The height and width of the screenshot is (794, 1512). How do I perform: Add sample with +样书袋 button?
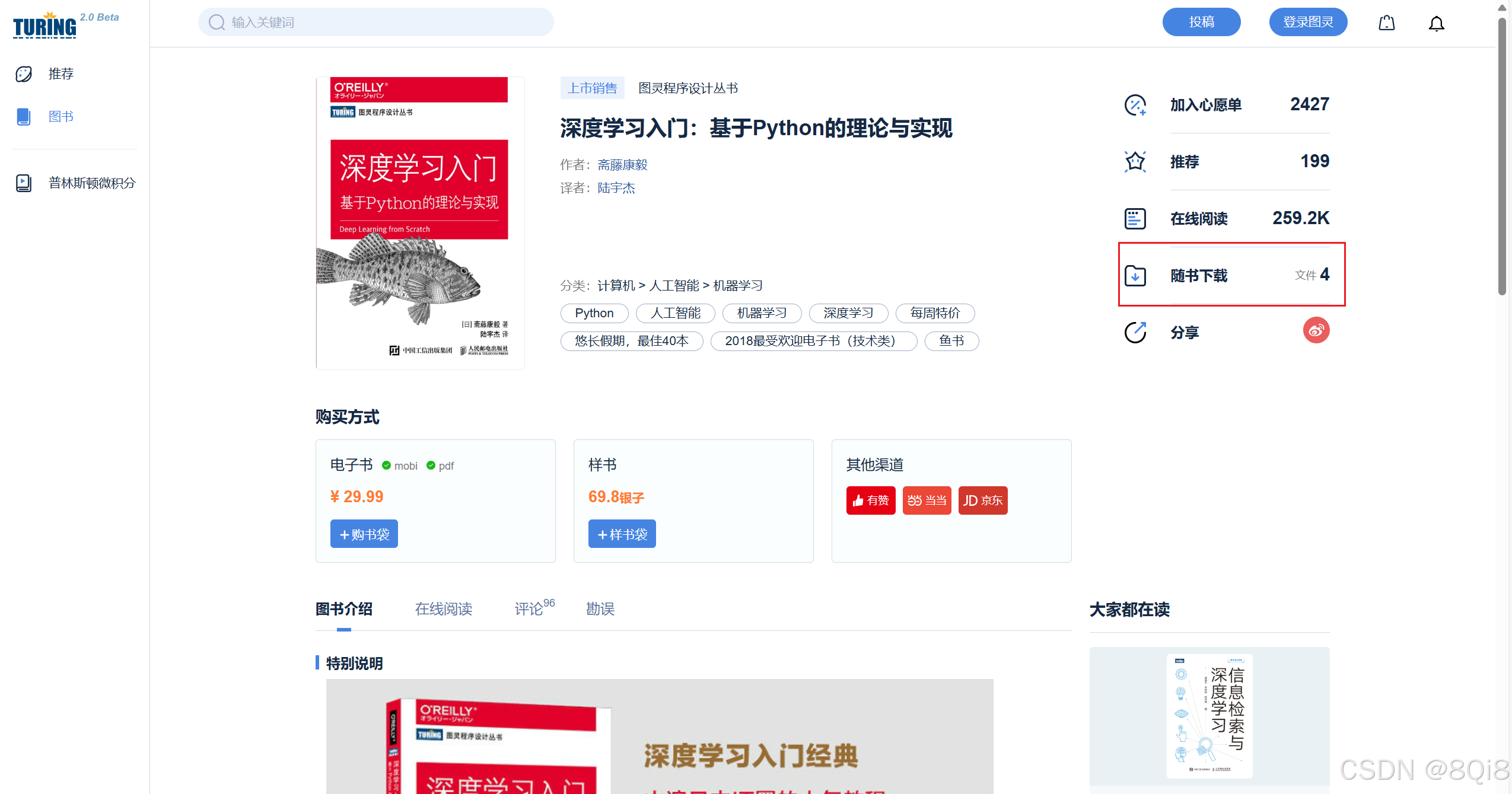(x=622, y=534)
